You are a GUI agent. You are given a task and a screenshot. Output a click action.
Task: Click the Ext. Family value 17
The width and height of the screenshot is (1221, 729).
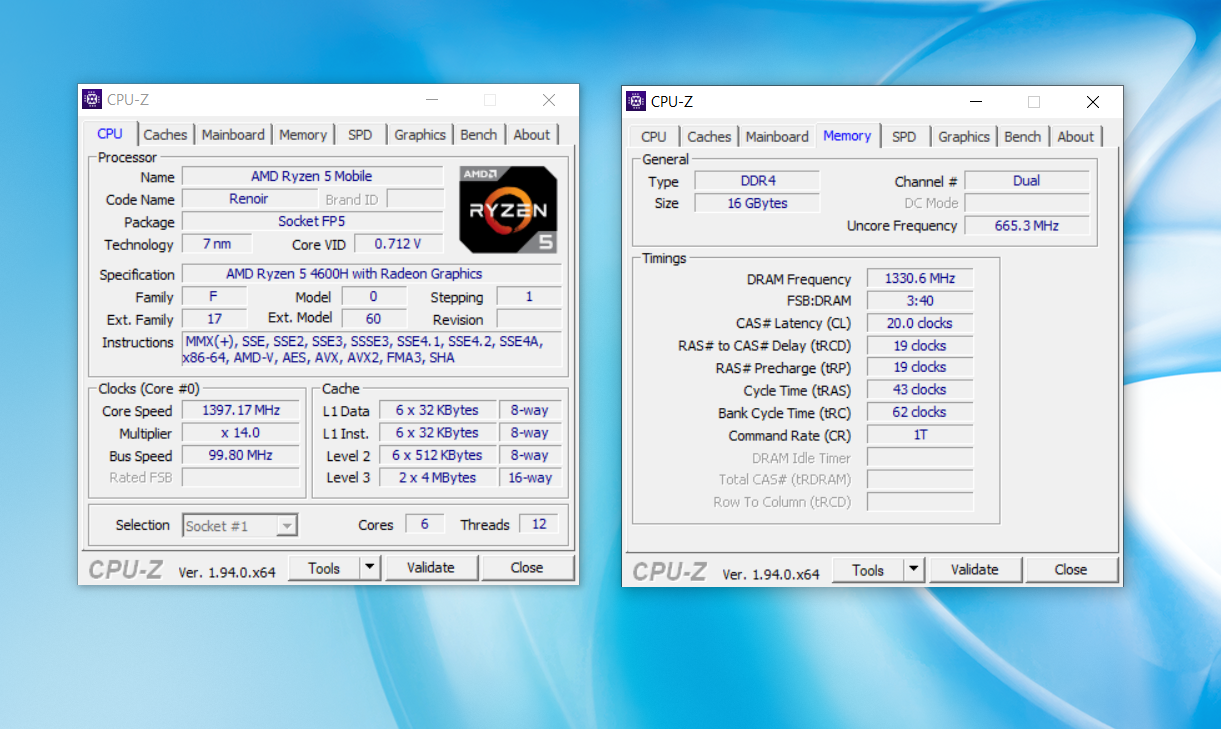(x=214, y=319)
